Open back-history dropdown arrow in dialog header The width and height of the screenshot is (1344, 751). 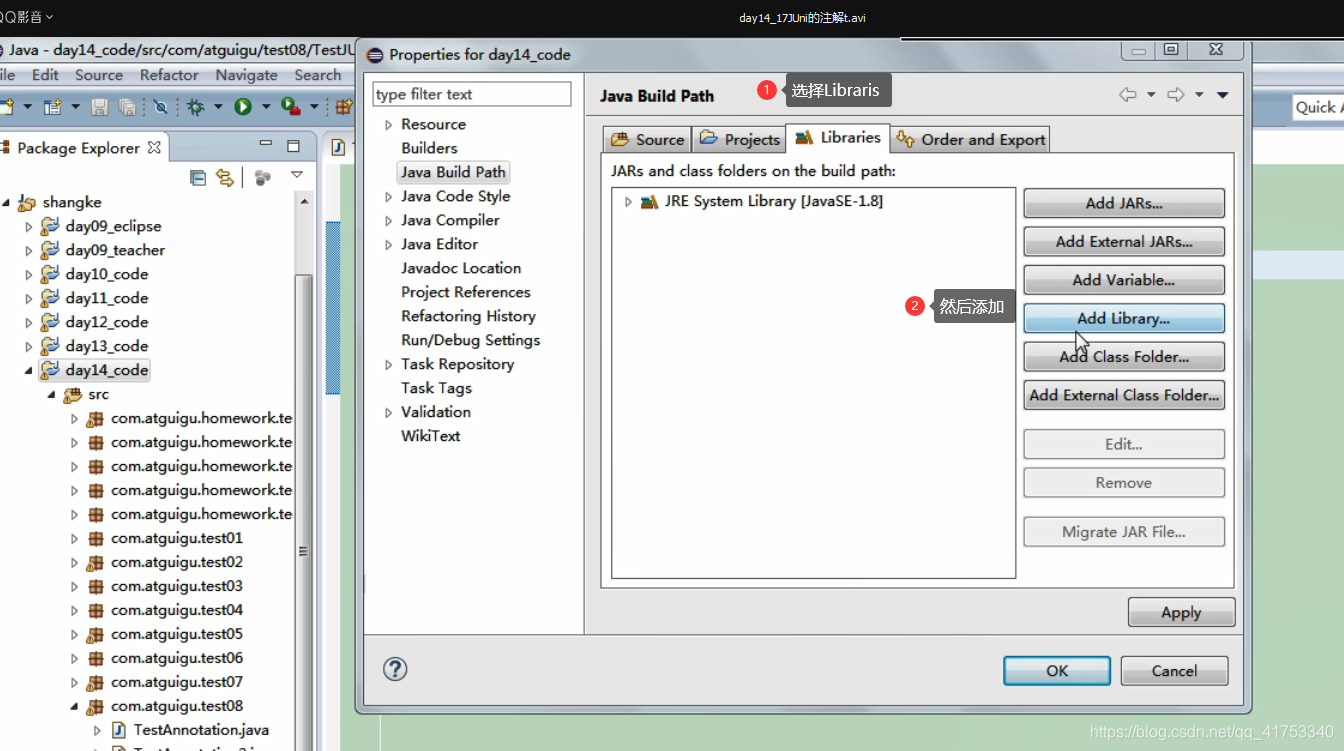(1151, 95)
